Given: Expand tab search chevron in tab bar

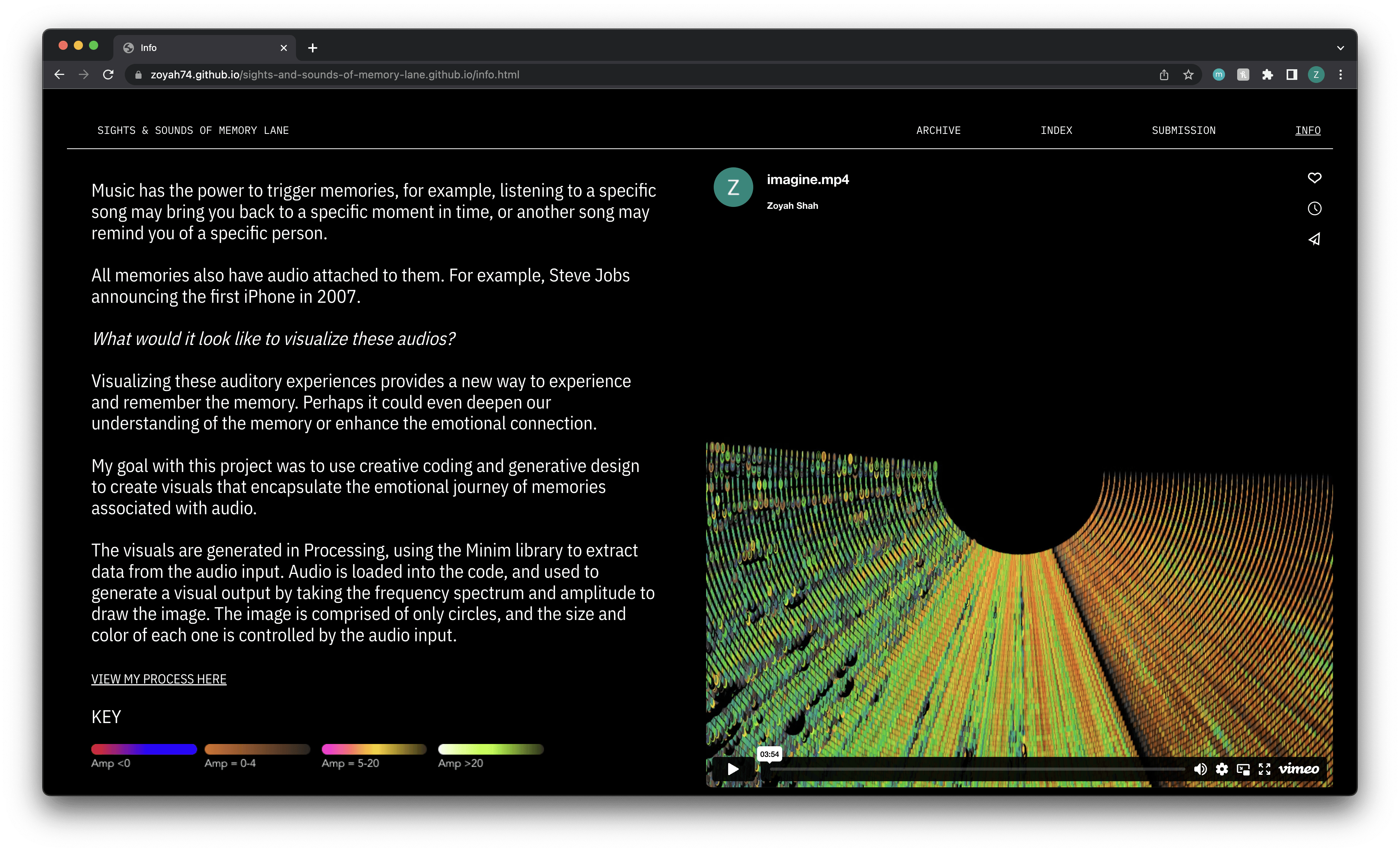Looking at the screenshot, I should pos(1340,48).
